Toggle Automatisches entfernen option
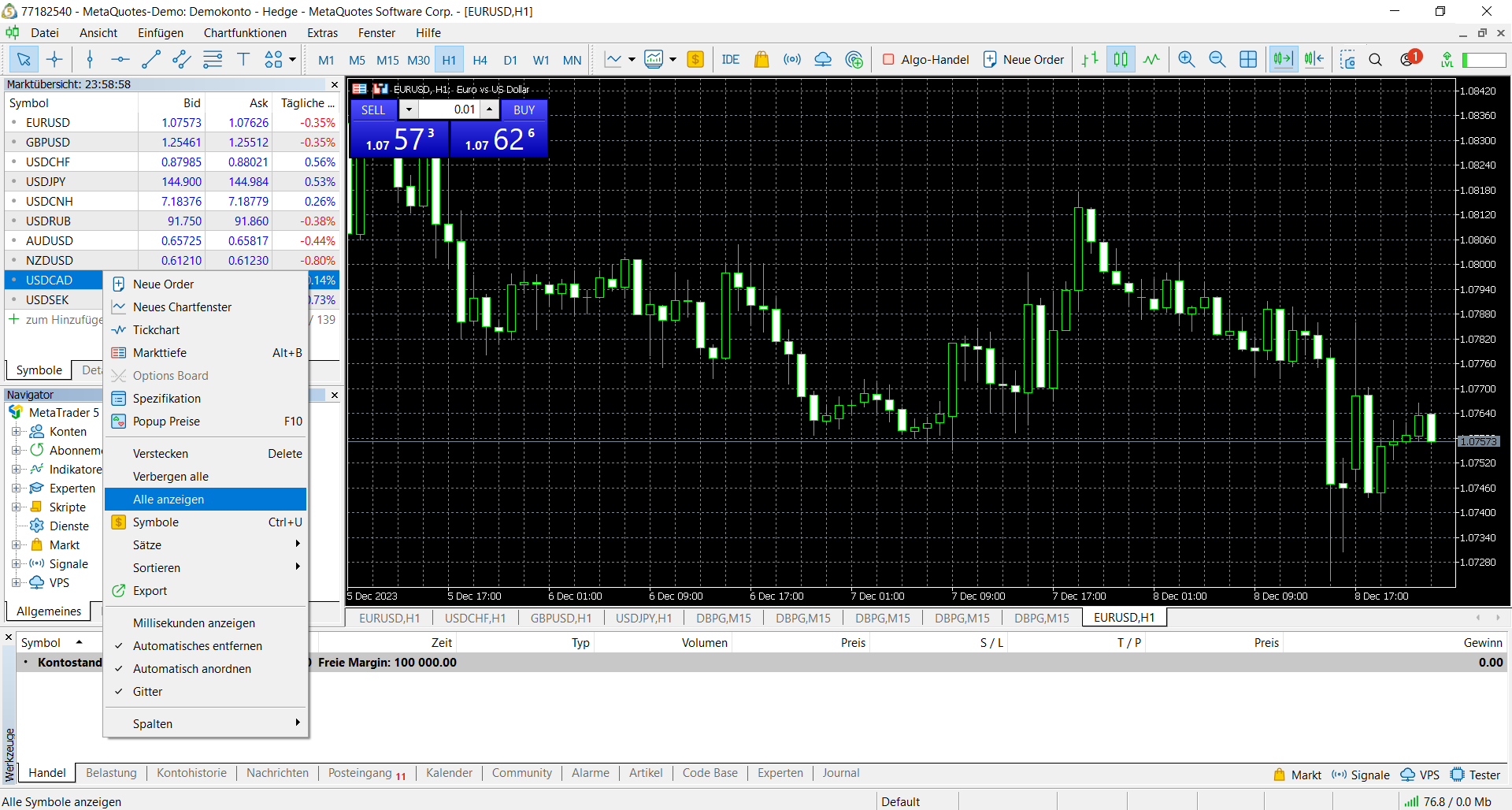This screenshot has width=1512, height=810. (x=198, y=646)
